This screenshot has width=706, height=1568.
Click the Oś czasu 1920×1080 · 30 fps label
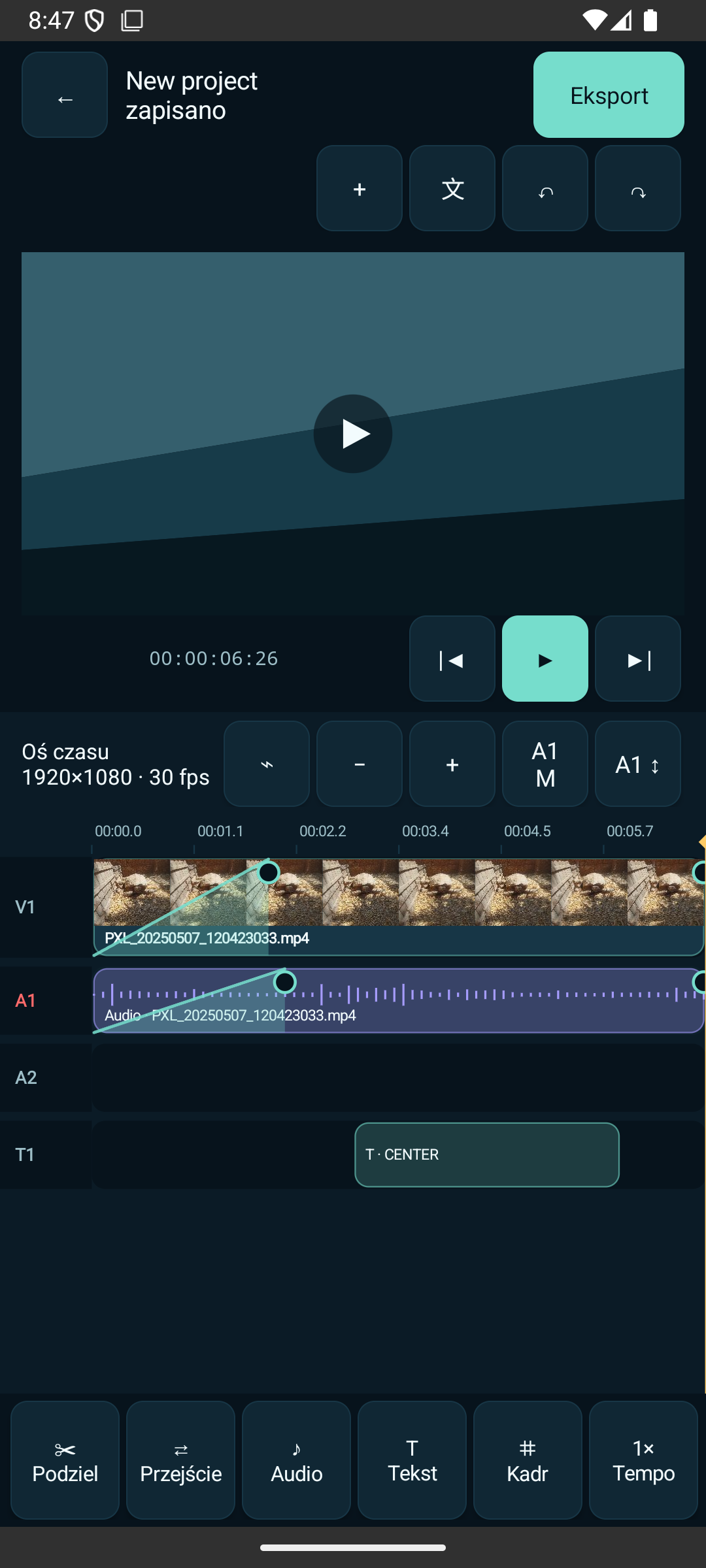(x=116, y=764)
